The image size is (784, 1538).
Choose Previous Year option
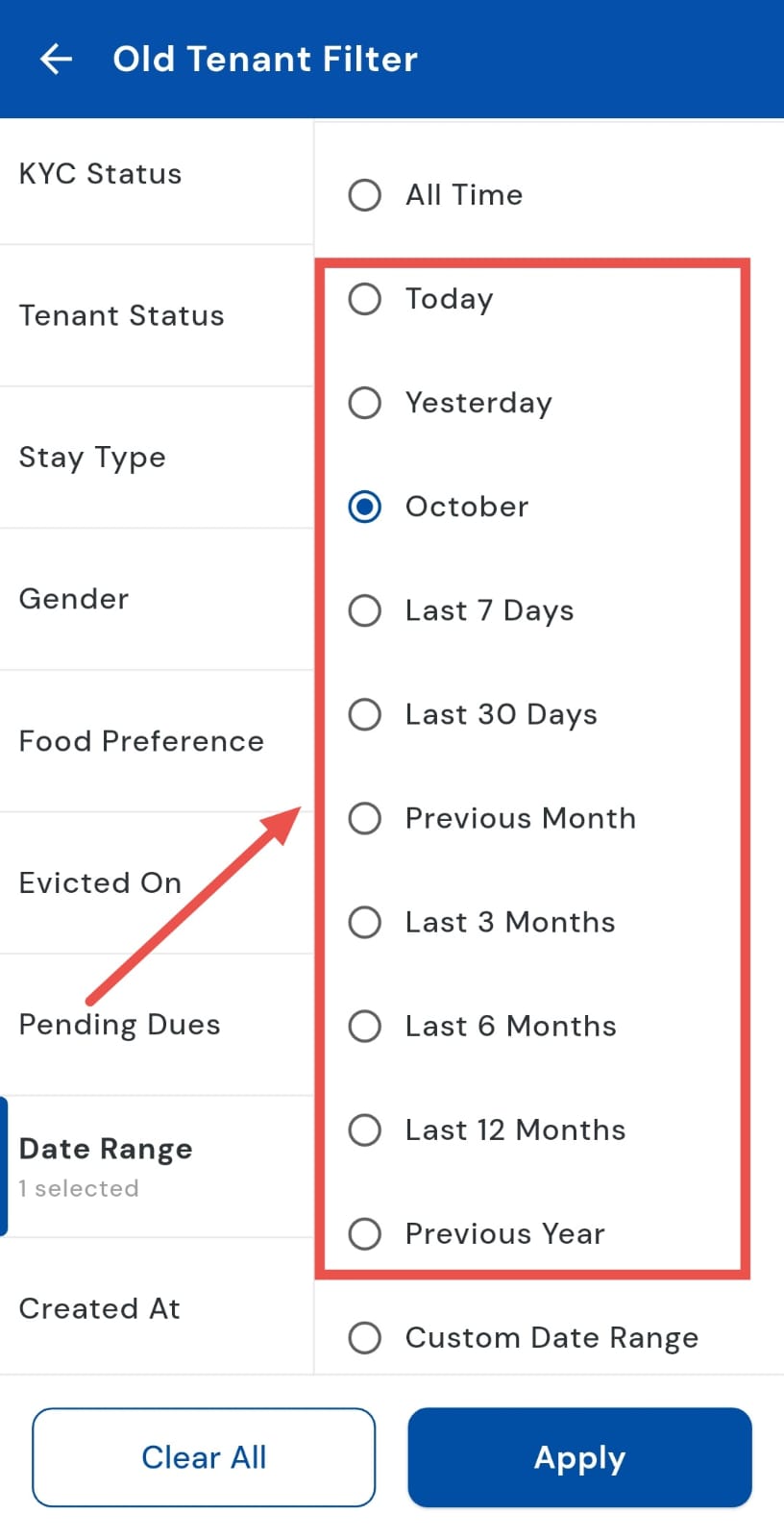365,1233
